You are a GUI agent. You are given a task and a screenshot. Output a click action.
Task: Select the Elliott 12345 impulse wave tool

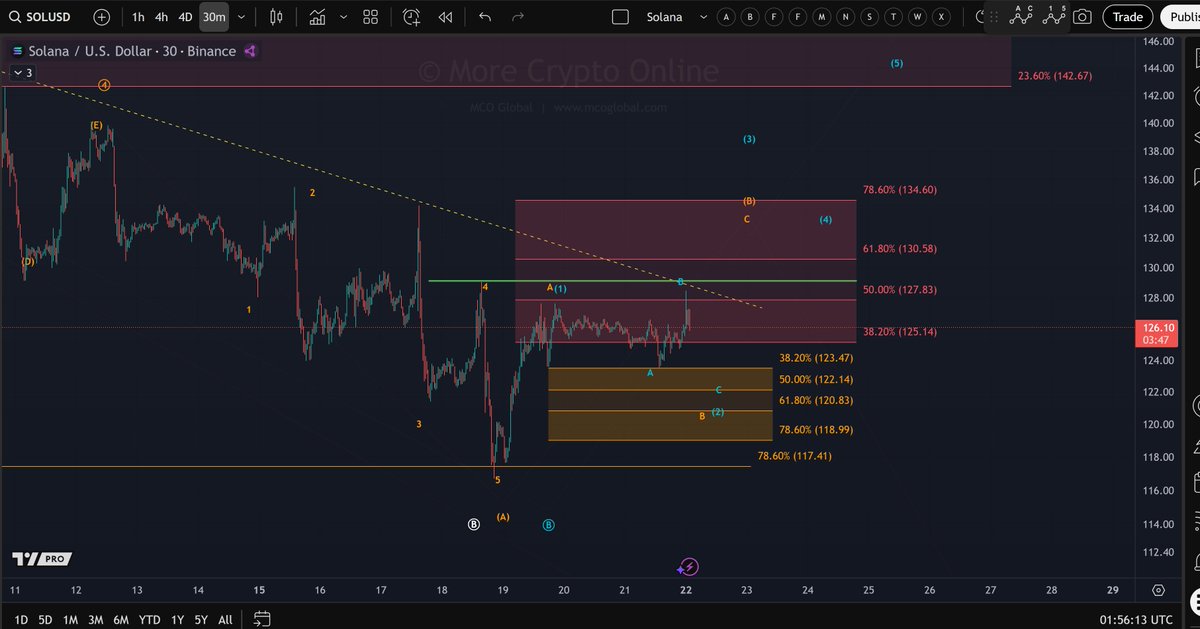coord(1052,15)
